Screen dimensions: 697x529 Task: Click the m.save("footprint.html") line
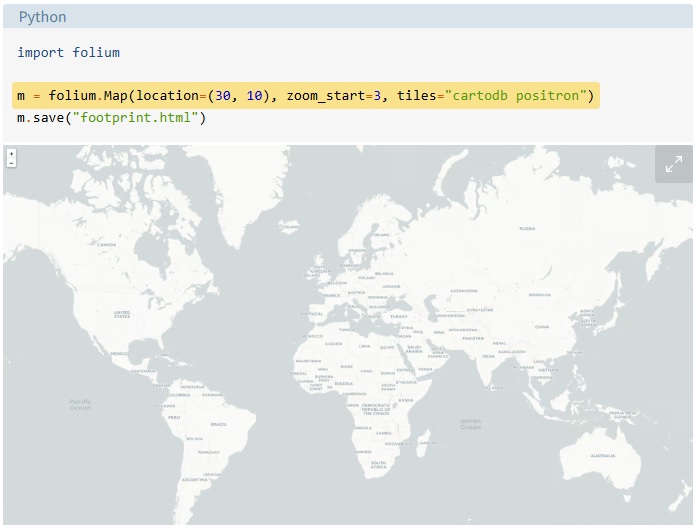point(110,118)
